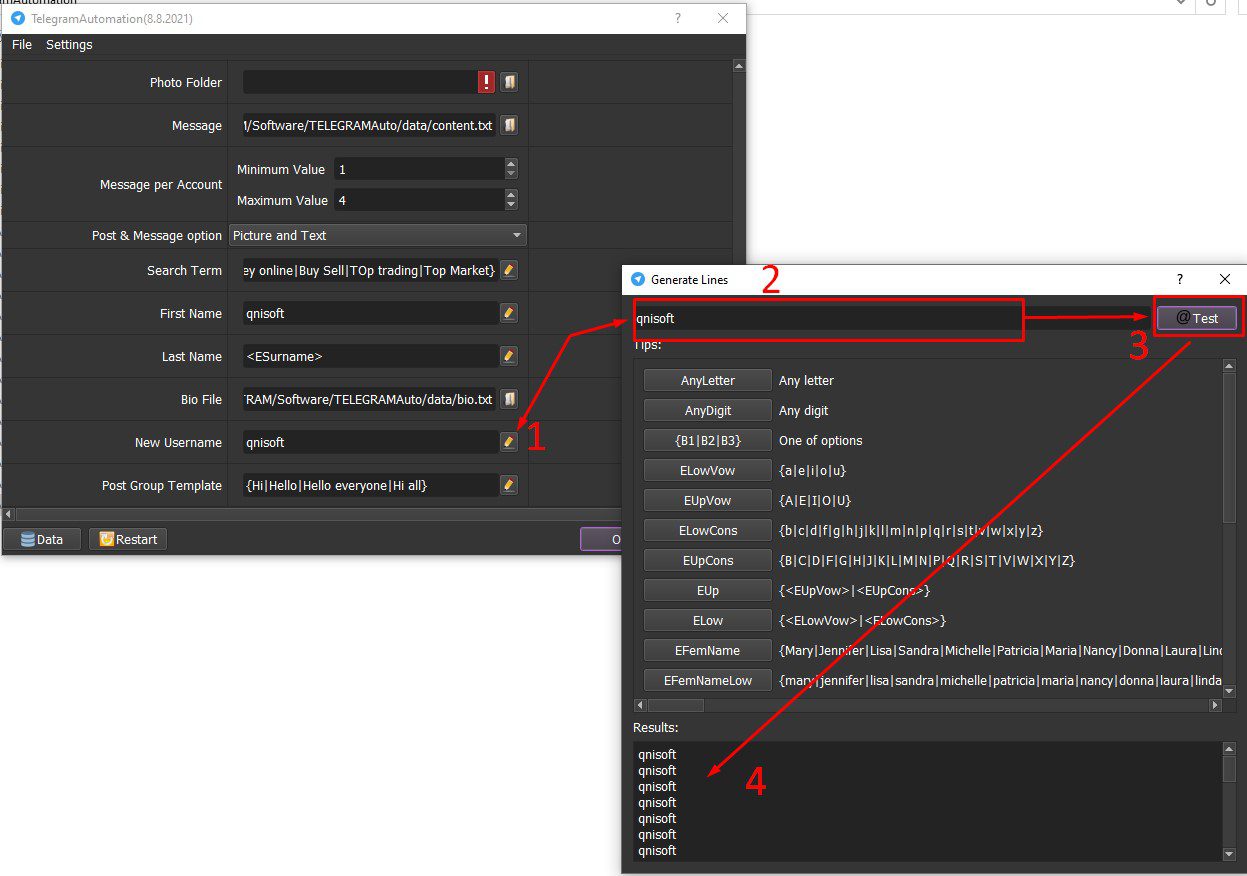Click the main settings horizontal scrollbar
The width and height of the screenshot is (1247, 876).
[x=367, y=514]
